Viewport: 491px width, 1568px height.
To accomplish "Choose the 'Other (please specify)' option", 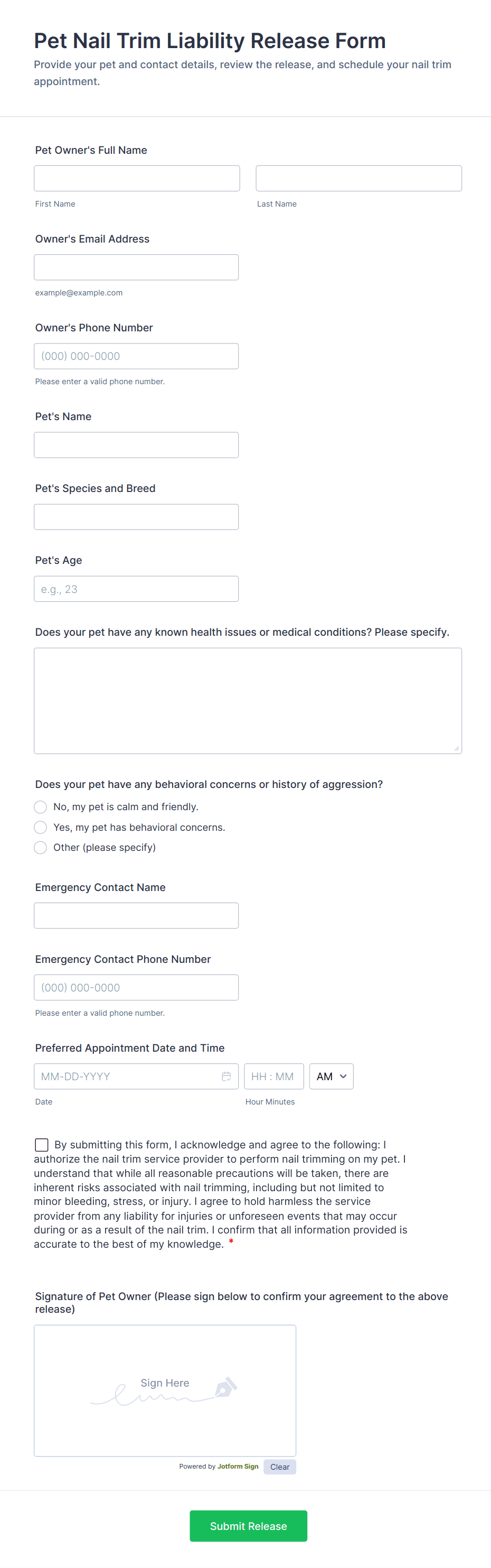I will click(x=41, y=847).
